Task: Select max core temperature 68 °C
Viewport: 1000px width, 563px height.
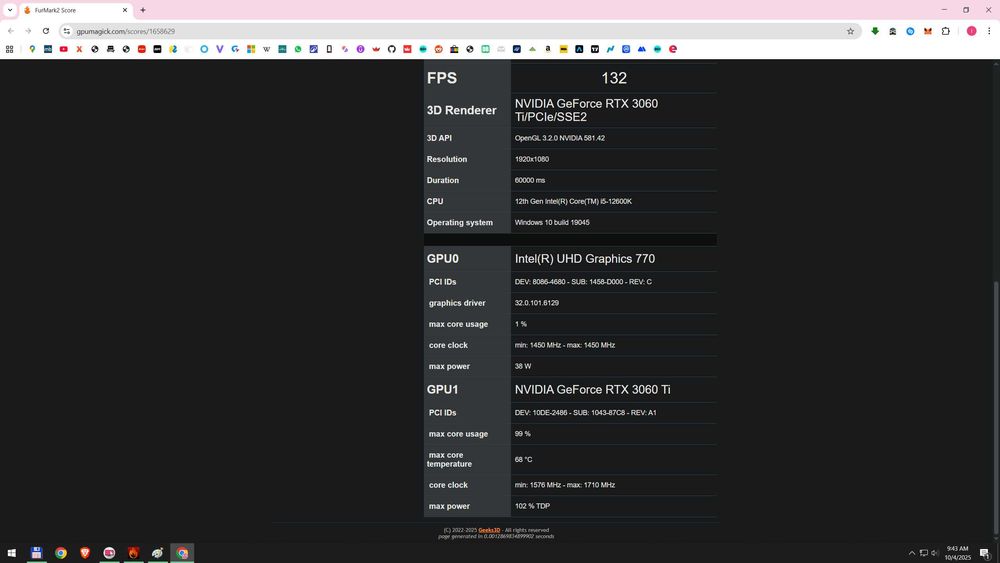Action: (523, 459)
